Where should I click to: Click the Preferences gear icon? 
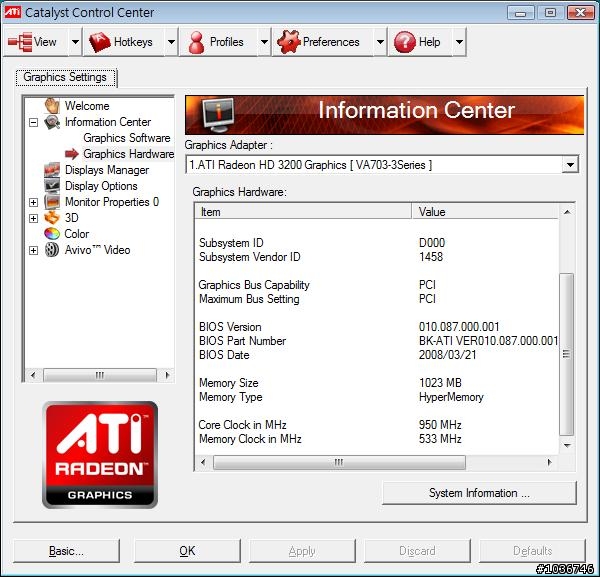coord(289,42)
